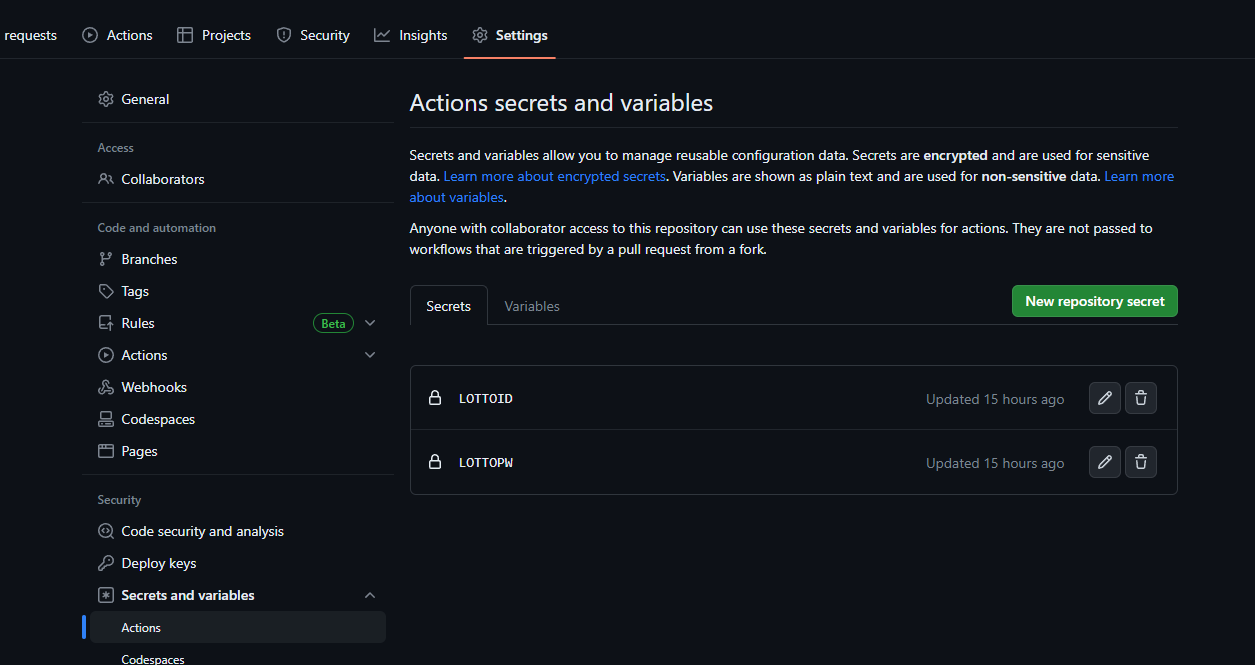
Task: Open Webhooks settings in the sidebar
Action: [x=153, y=387]
